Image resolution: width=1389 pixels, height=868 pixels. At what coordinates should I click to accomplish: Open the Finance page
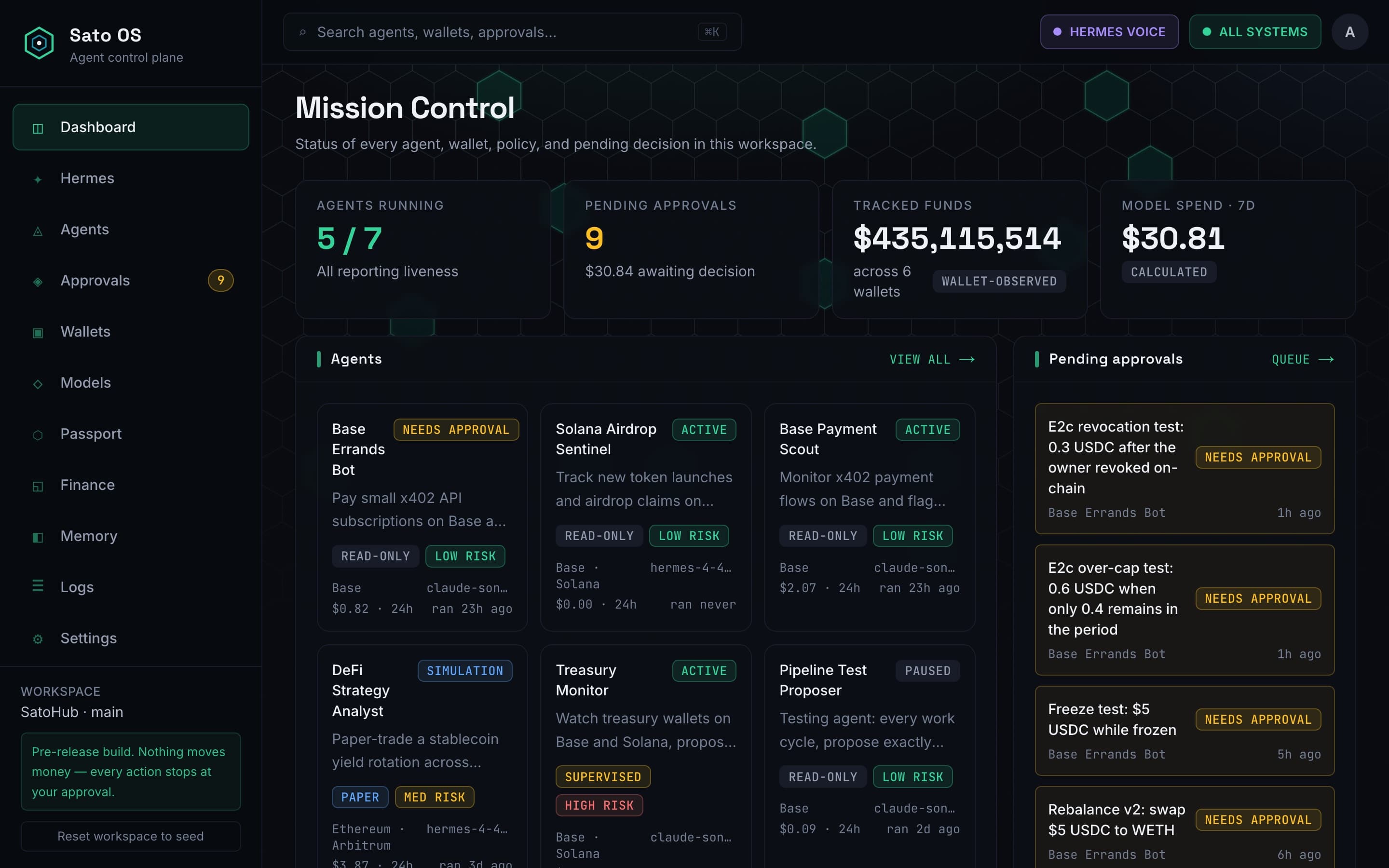click(x=131, y=485)
